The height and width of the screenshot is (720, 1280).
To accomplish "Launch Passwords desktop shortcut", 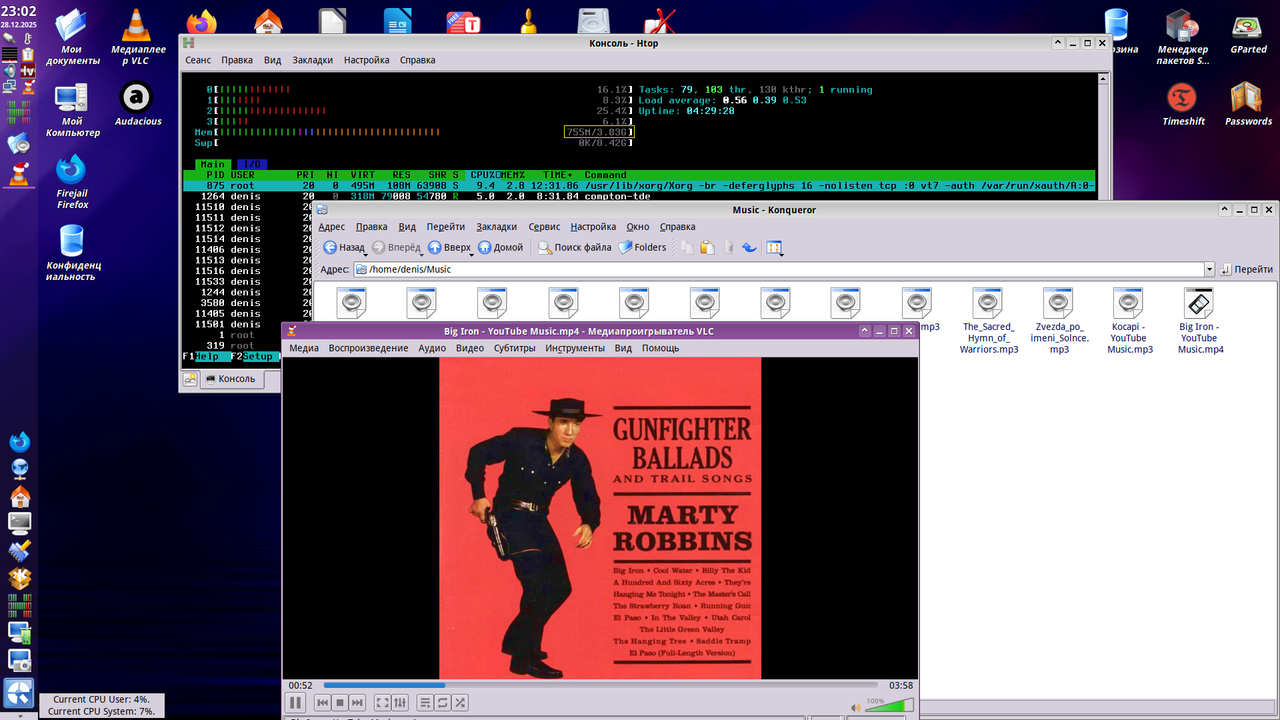I will pyautogui.click(x=1248, y=104).
